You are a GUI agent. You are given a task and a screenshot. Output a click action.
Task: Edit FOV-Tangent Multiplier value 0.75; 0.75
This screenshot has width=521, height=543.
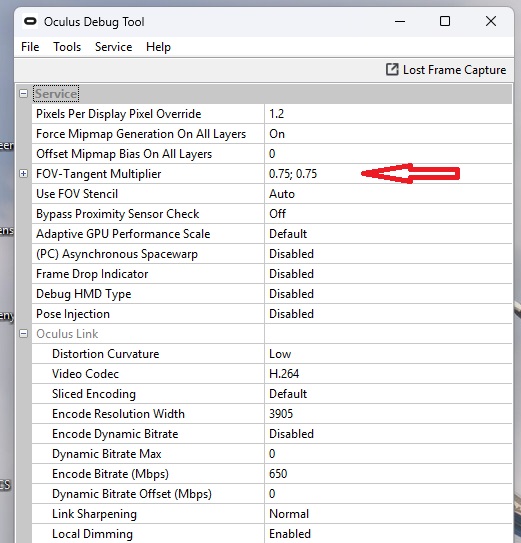pos(388,173)
